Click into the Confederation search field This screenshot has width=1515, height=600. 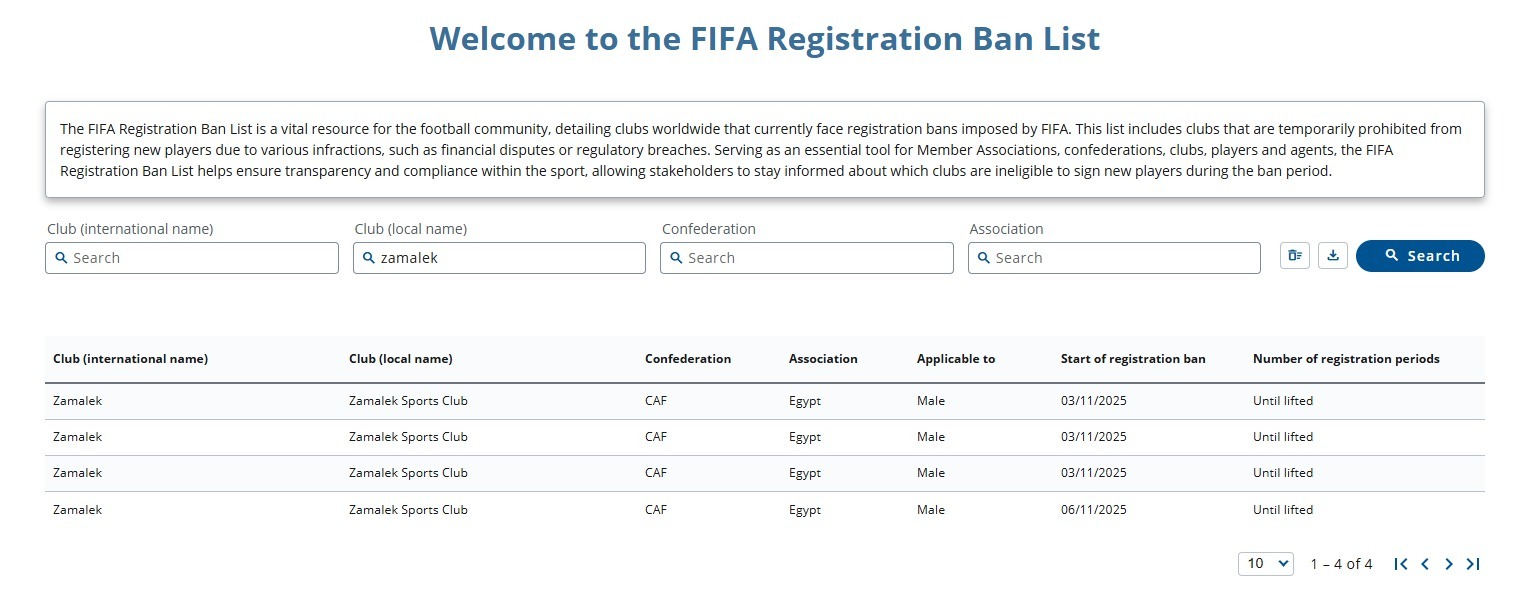tap(807, 258)
